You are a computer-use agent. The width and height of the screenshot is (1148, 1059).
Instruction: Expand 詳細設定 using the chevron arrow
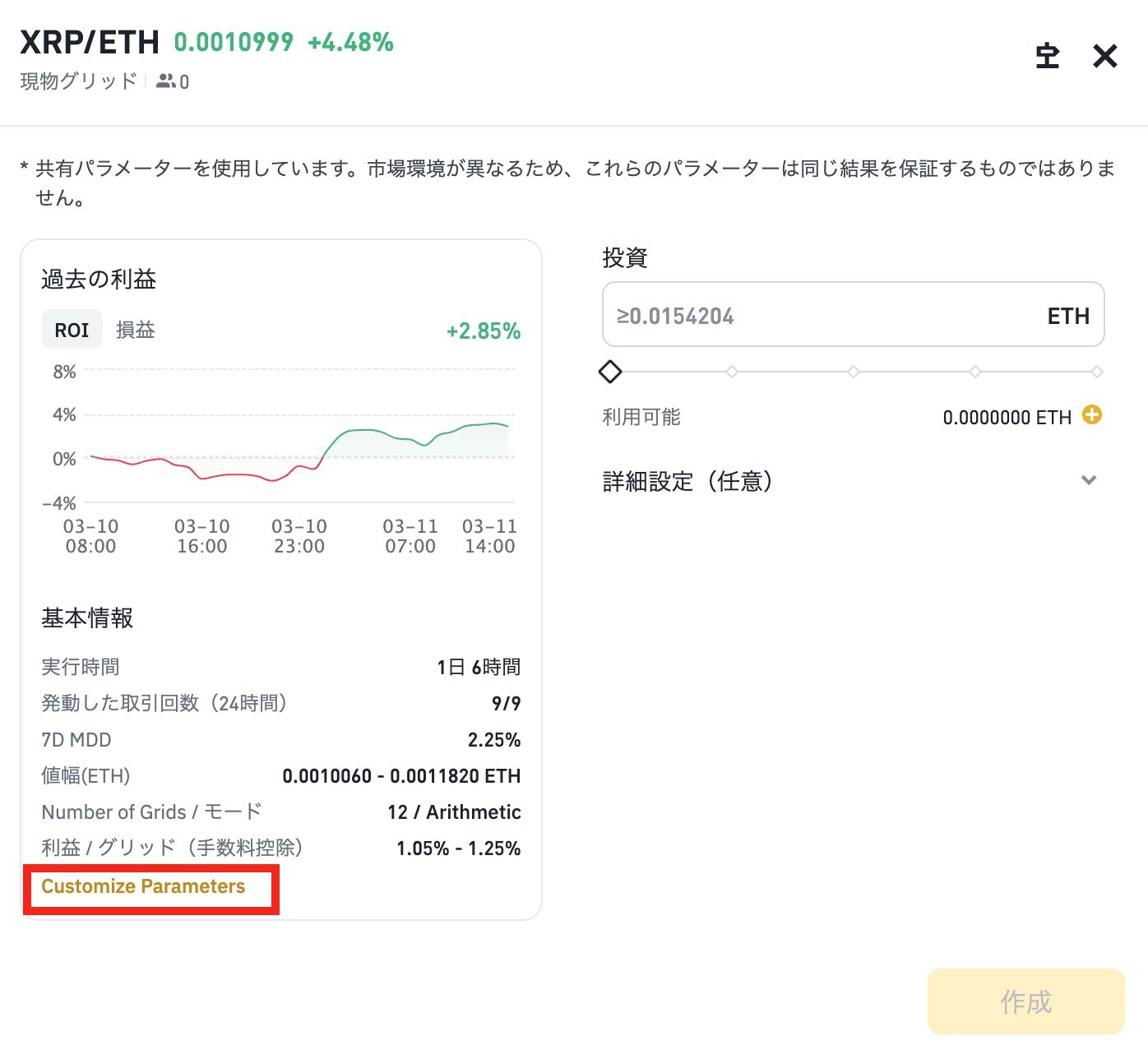click(1089, 480)
